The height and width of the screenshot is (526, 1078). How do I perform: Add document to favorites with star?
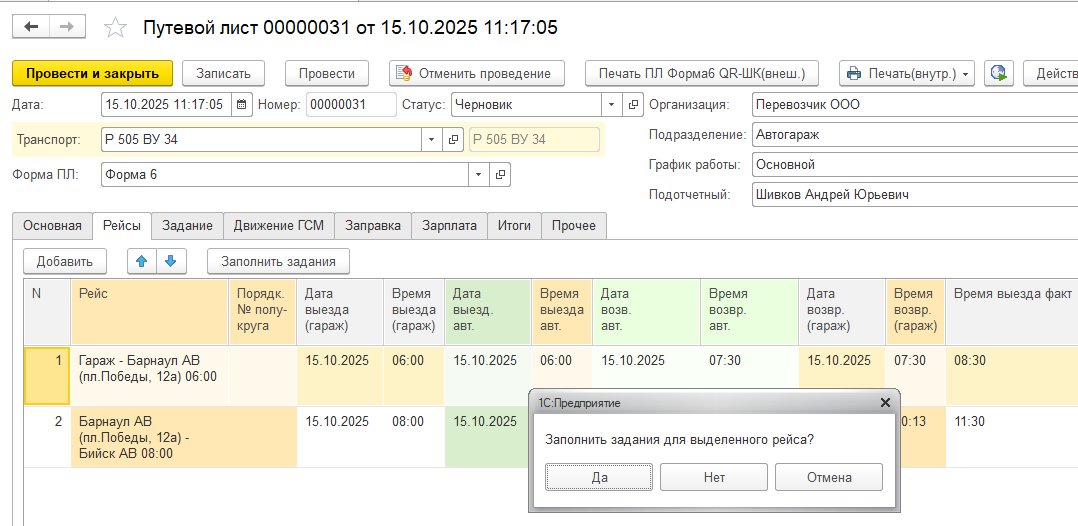[x=116, y=28]
